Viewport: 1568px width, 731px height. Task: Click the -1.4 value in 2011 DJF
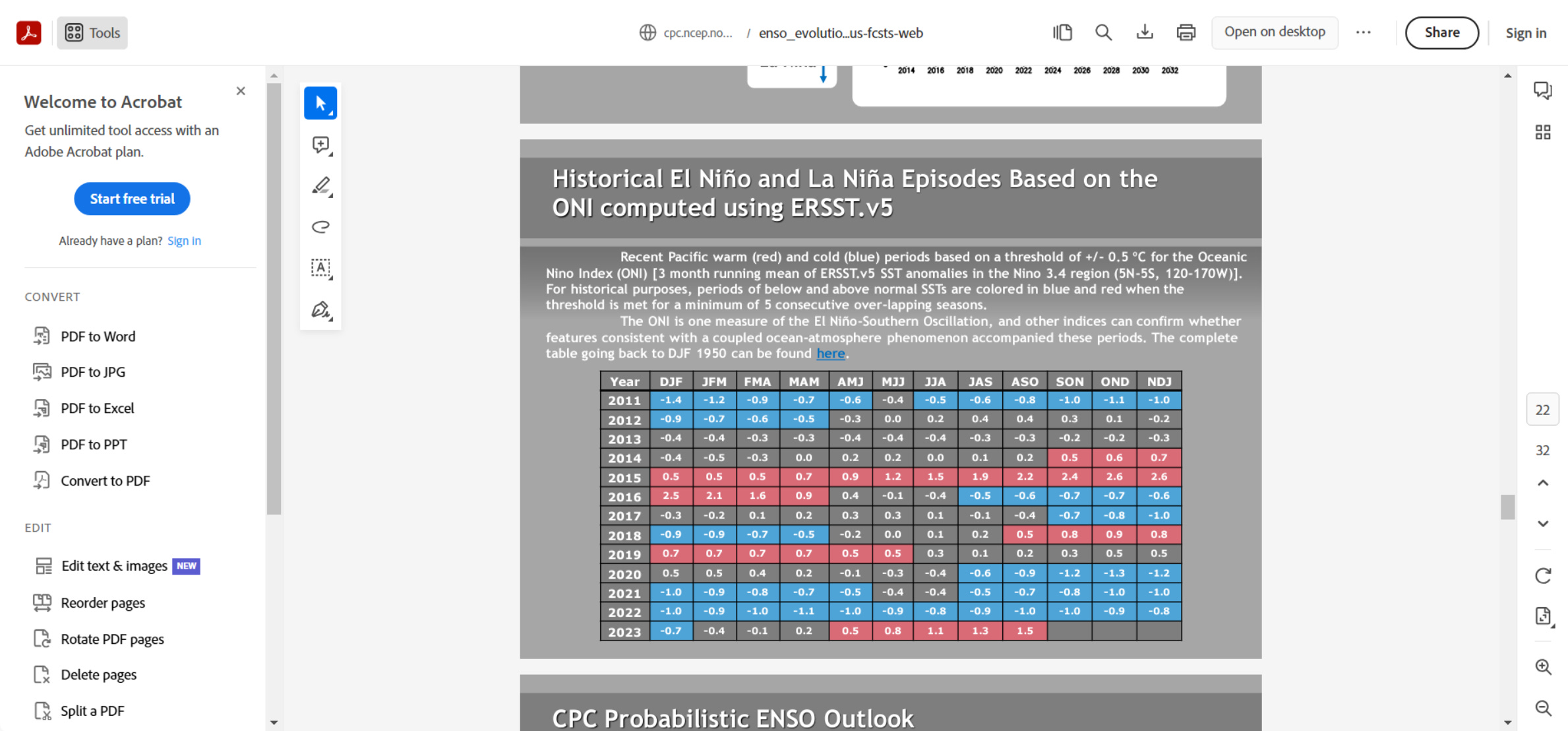(671, 400)
